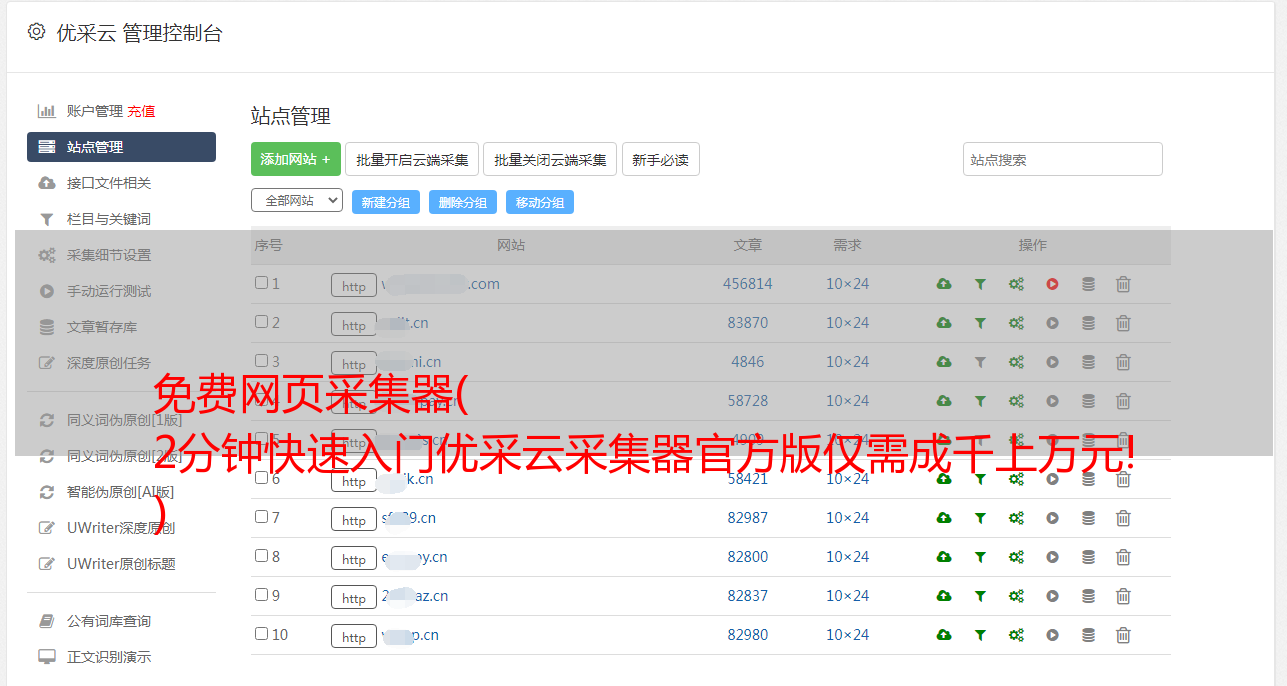Screen dimensions: 1287x686
Task: Click the gear icon beside 优采云 管理控制台
Action: [x=37, y=32]
